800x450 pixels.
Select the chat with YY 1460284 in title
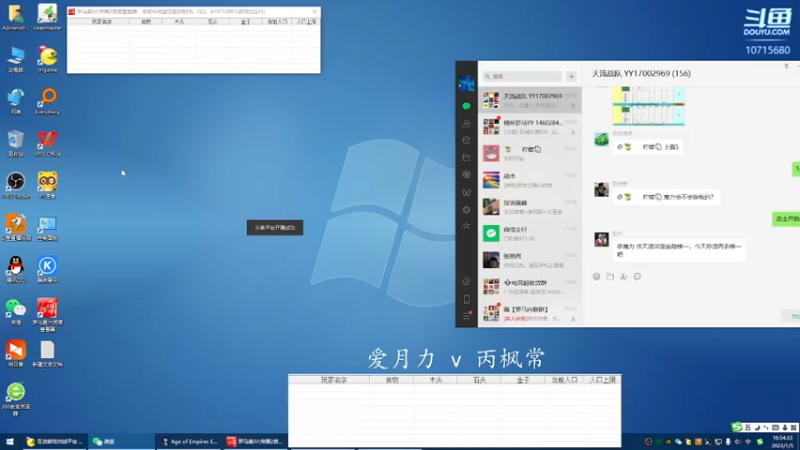tap(530, 127)
